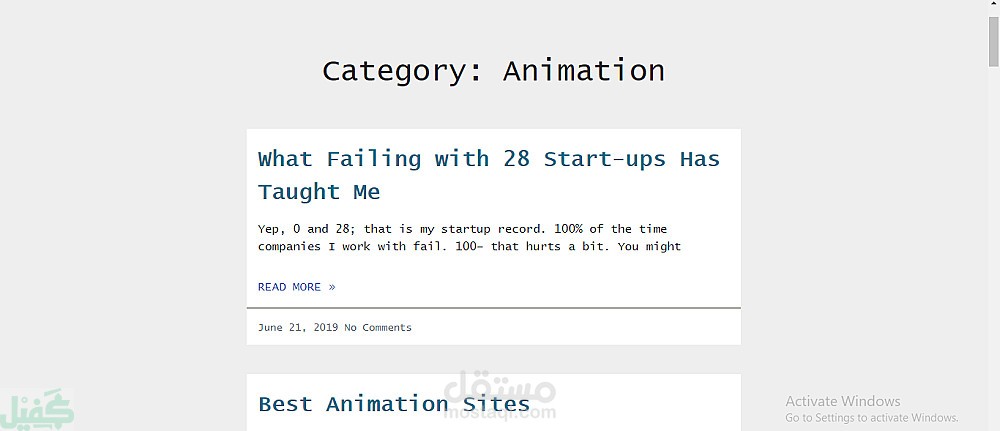Click the word 'Animation' in the page heading
The height and width of the screenshot is (431, 1000).
tap(584, 71)
